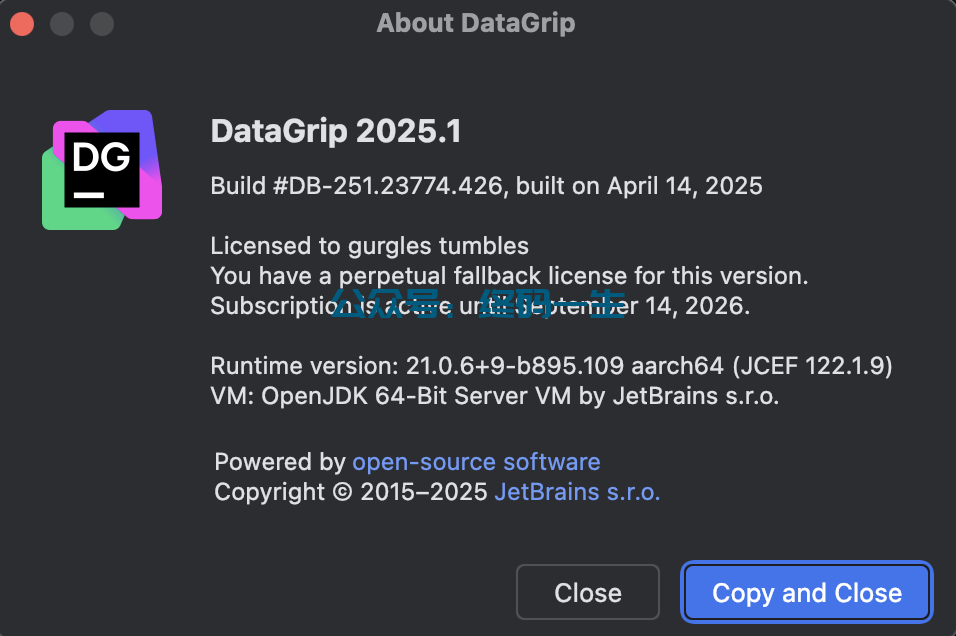This screenshot has width=956, height=636.
Task: Click the red close window button
Action: coord(22,23)
